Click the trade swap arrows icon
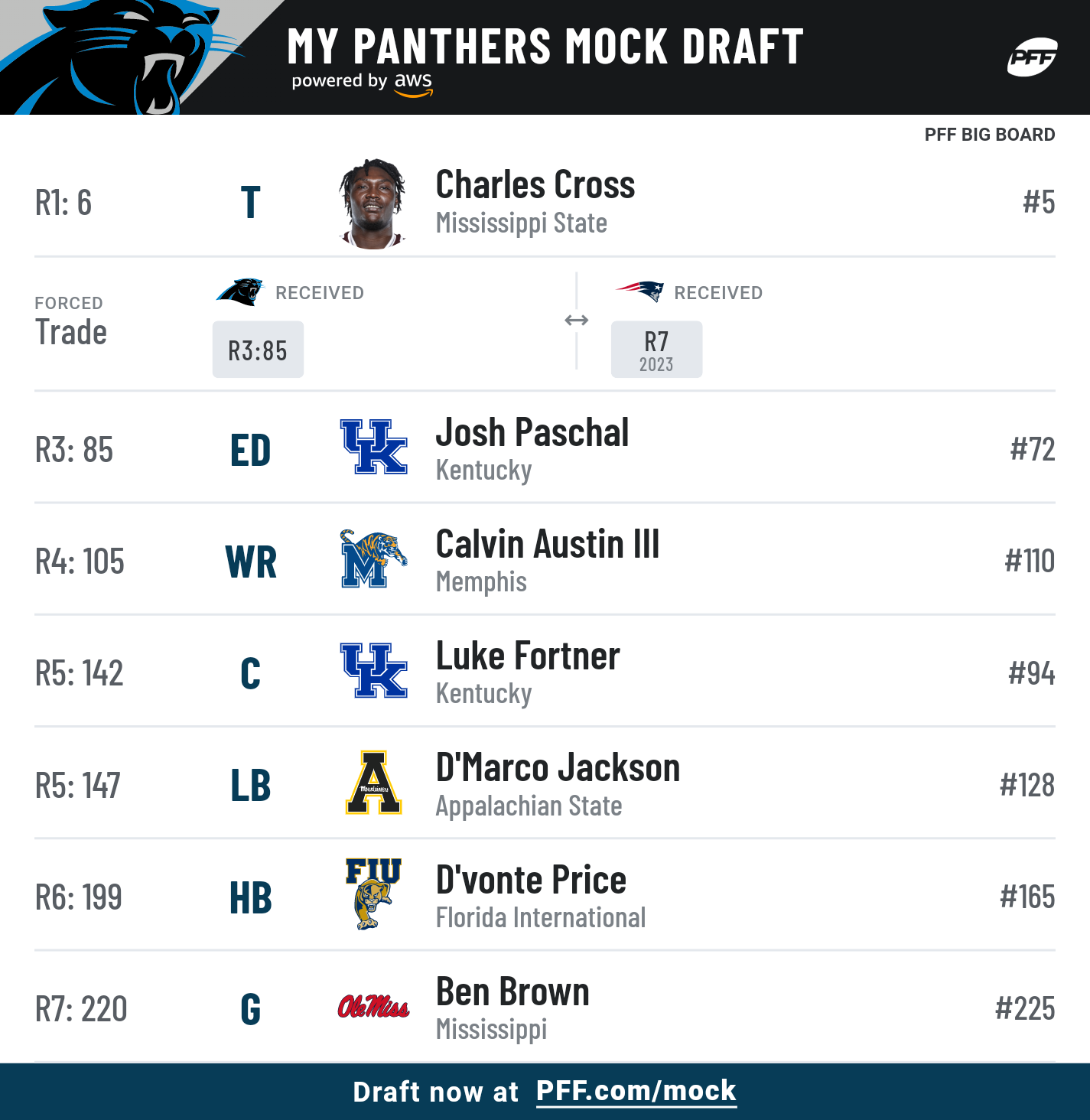Viewport: 1090px width, 1120px height. (576, 320)
